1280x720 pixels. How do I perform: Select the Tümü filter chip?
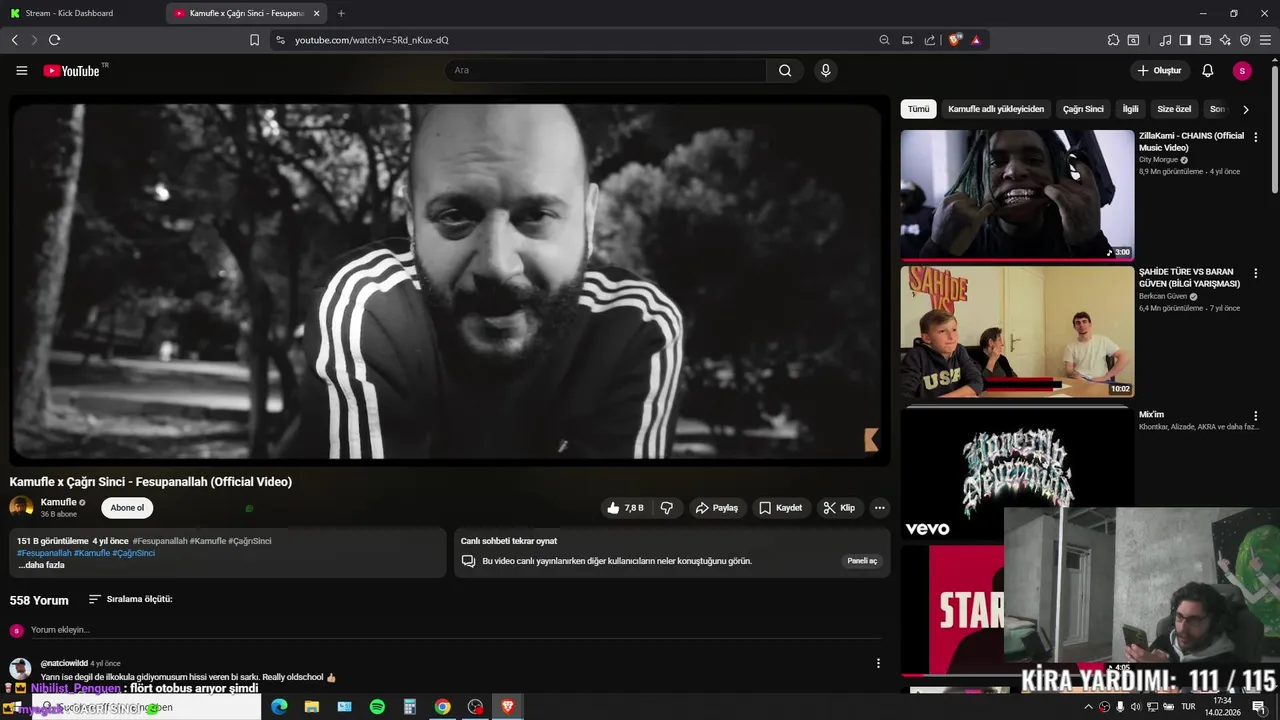click(x=918, y=109)
